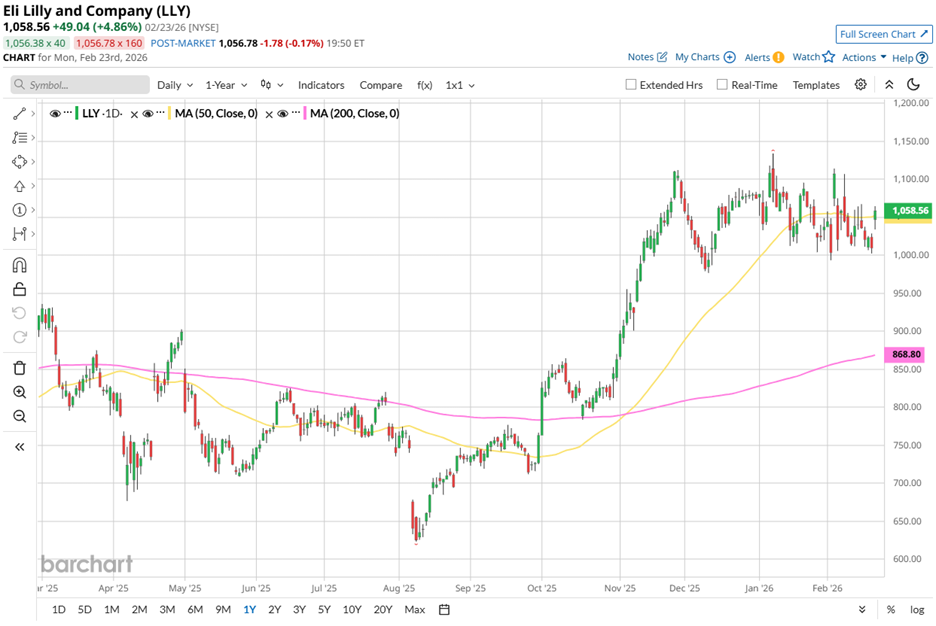Image resolution: width=936 pixels, height=626 pixels.
Task: Open the 1x1 grid layout dropdown
Action: coord(460,85)
